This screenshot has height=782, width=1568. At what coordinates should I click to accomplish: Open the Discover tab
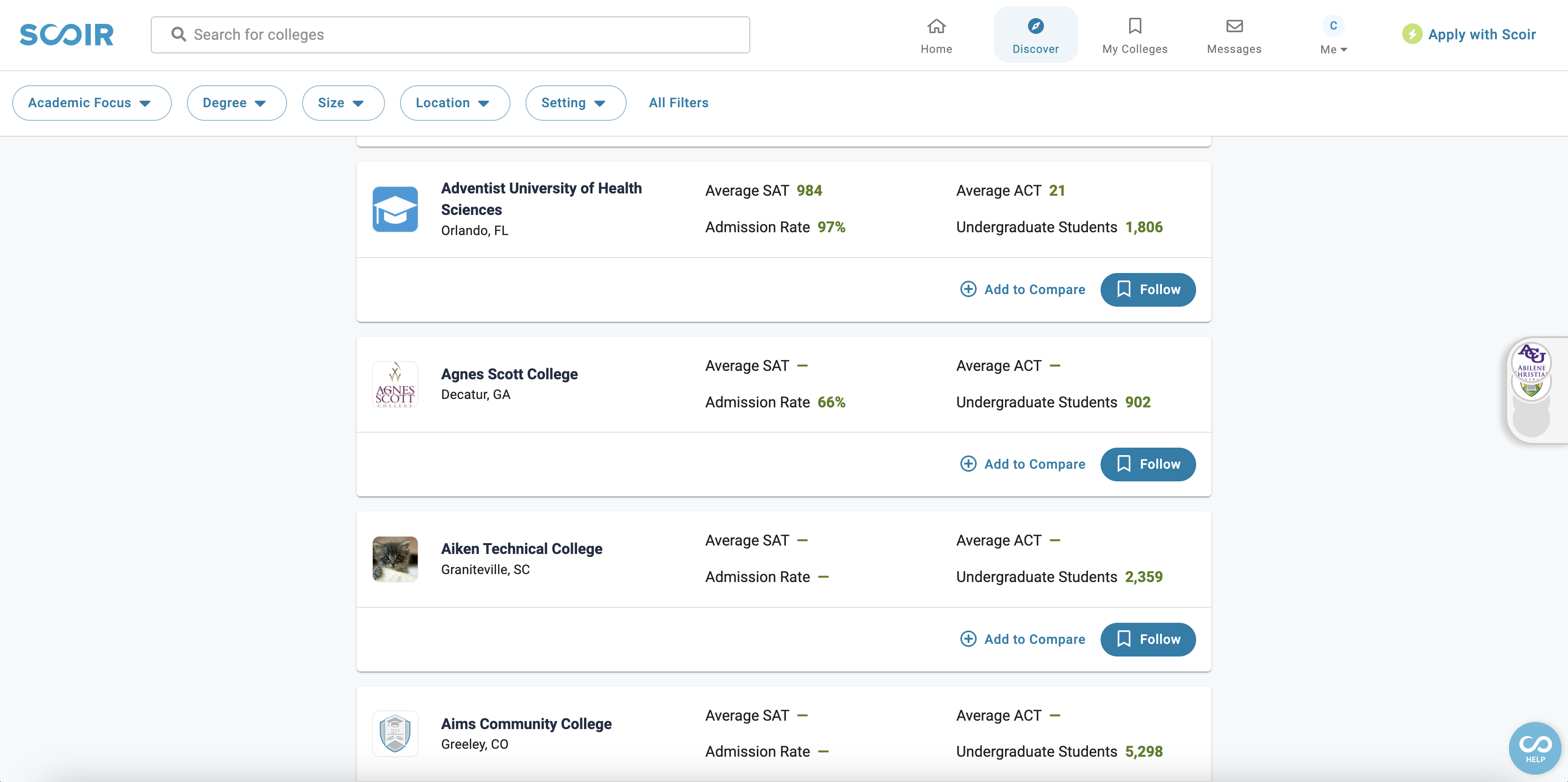click(x=1035, y=35)
